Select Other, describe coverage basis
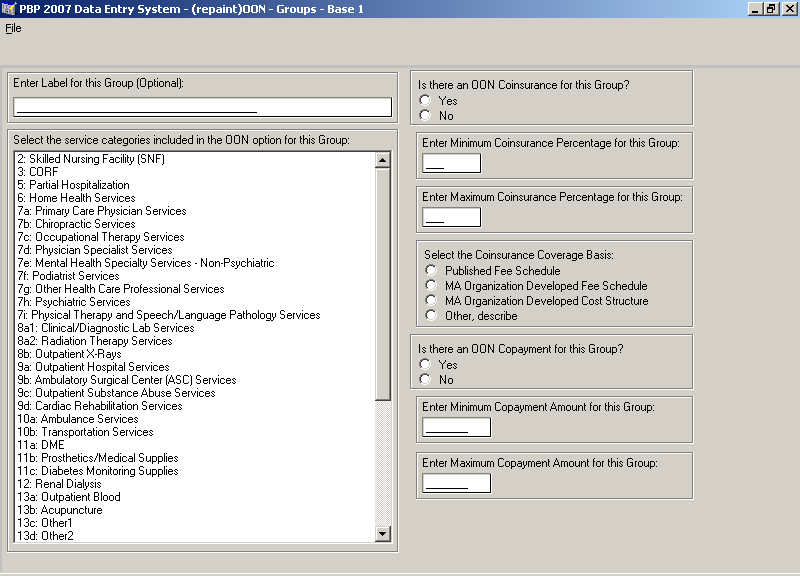This screenshot has height=576, width=800. (x=431, y=316)
